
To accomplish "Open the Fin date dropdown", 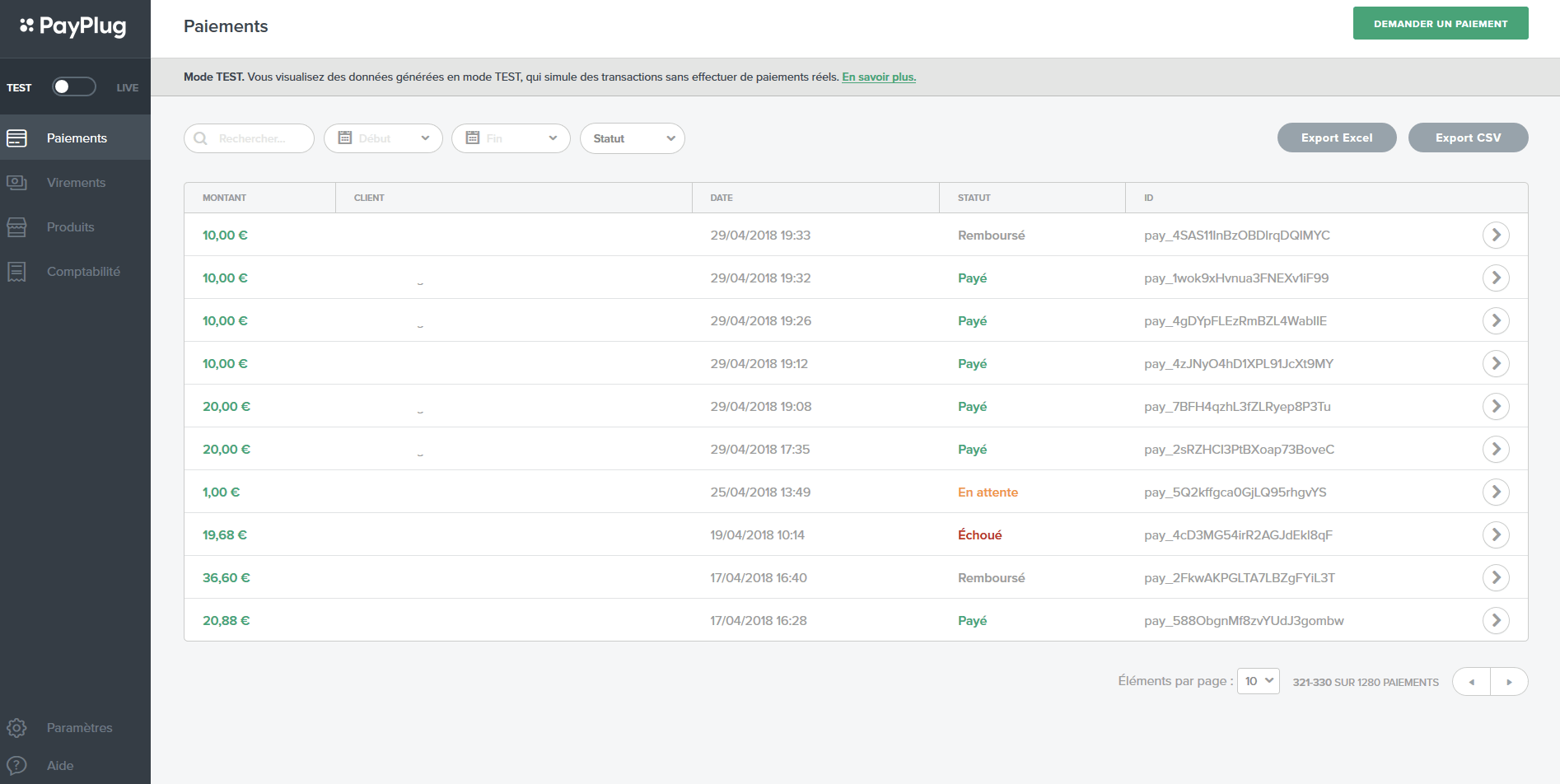I will pyautogui.click(x=511, y=138).
